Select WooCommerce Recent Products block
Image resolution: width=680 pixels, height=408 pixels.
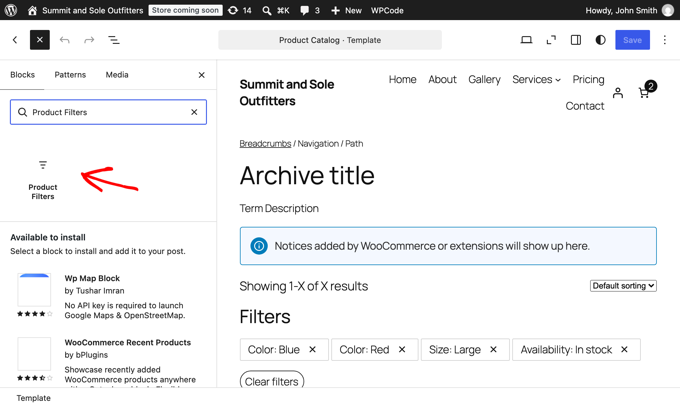(x=128, y=343)
